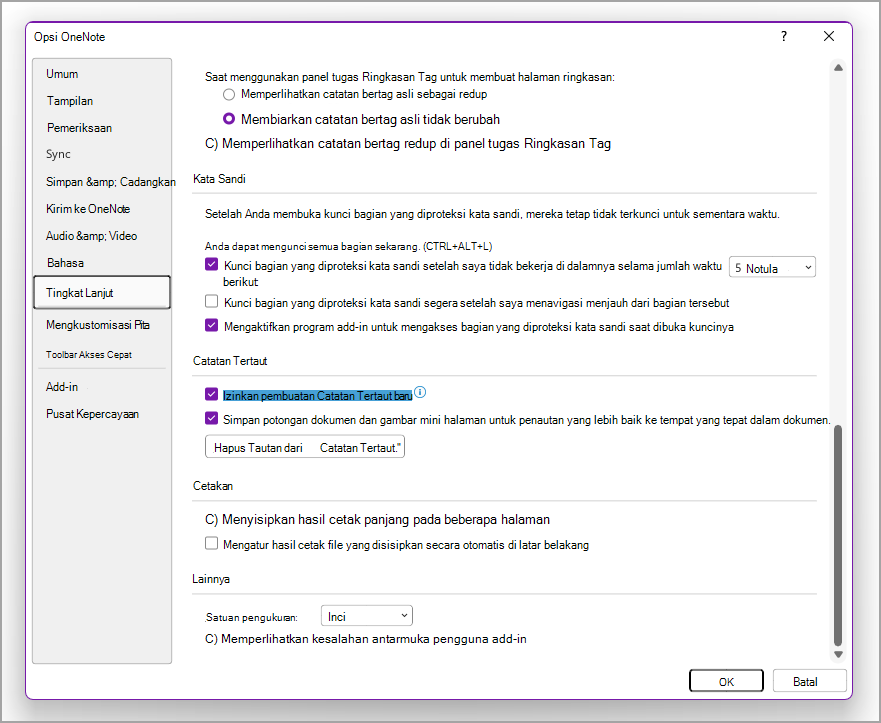Uncheck 'Izinkan pembuatan Catatan Tertaut baru'
881x723 pixels.
click(x=211, y=394)
